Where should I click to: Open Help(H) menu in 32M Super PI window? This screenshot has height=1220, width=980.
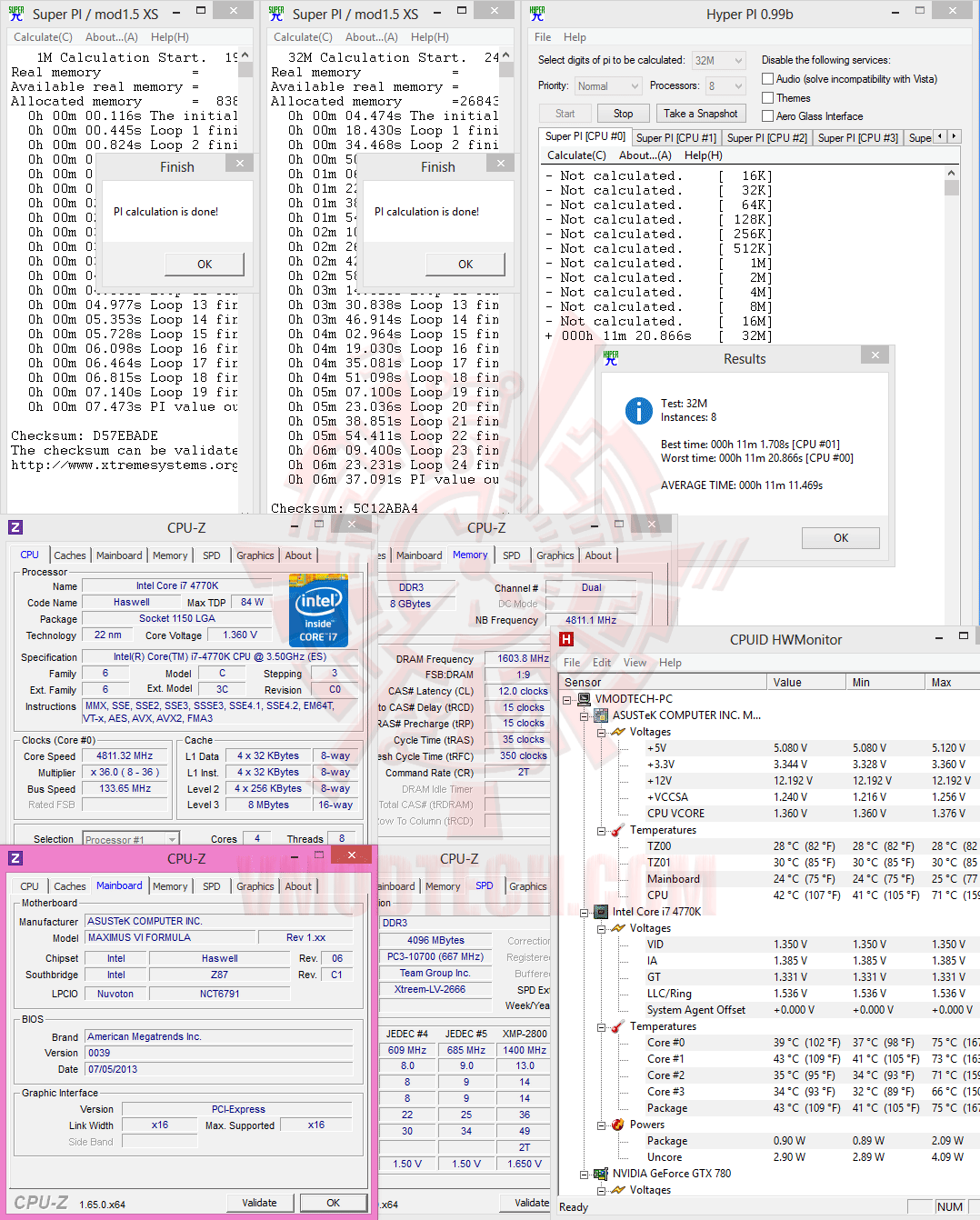pos(430,37)
